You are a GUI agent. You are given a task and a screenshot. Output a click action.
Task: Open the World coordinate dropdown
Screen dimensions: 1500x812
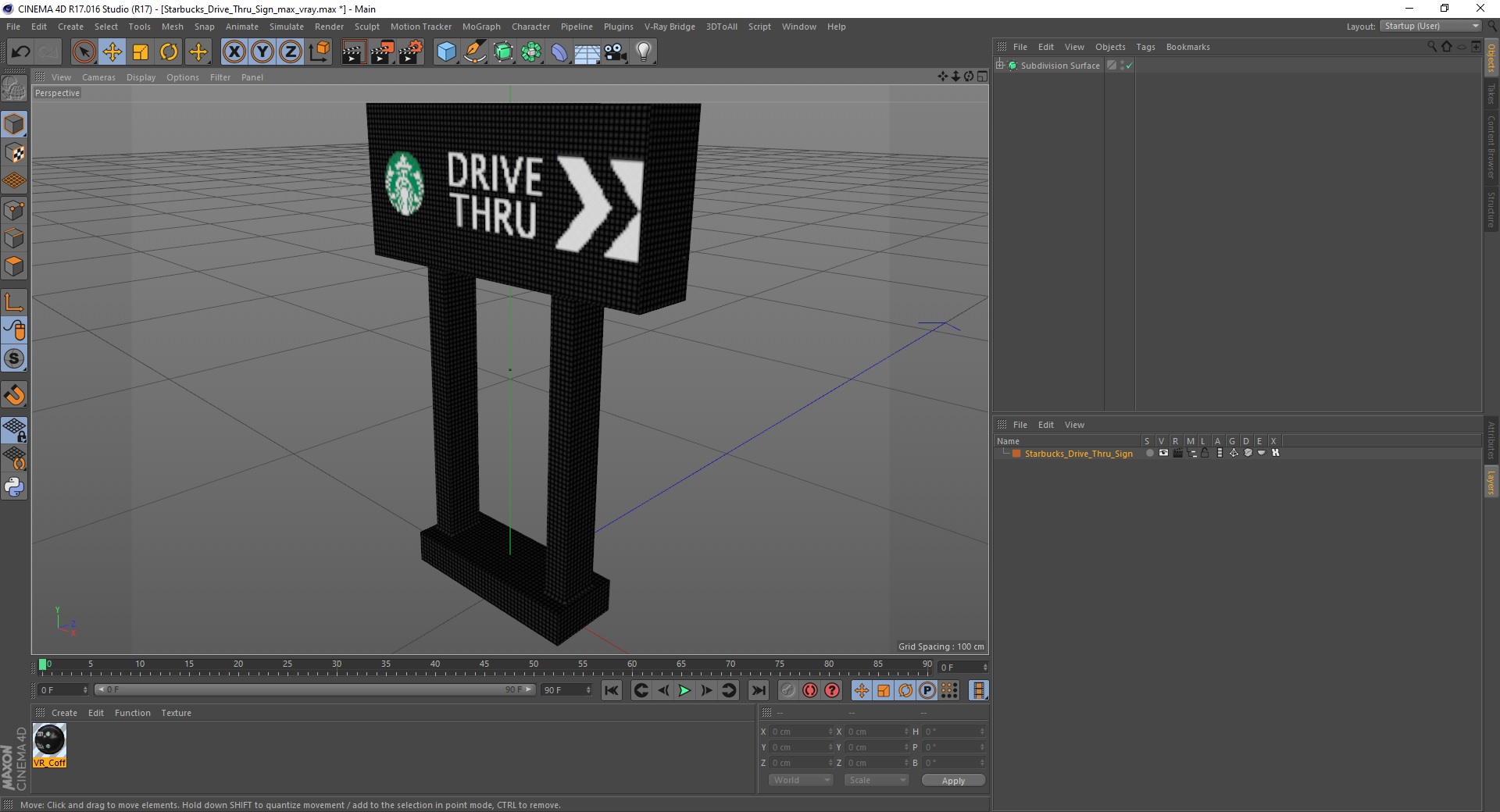801,781
